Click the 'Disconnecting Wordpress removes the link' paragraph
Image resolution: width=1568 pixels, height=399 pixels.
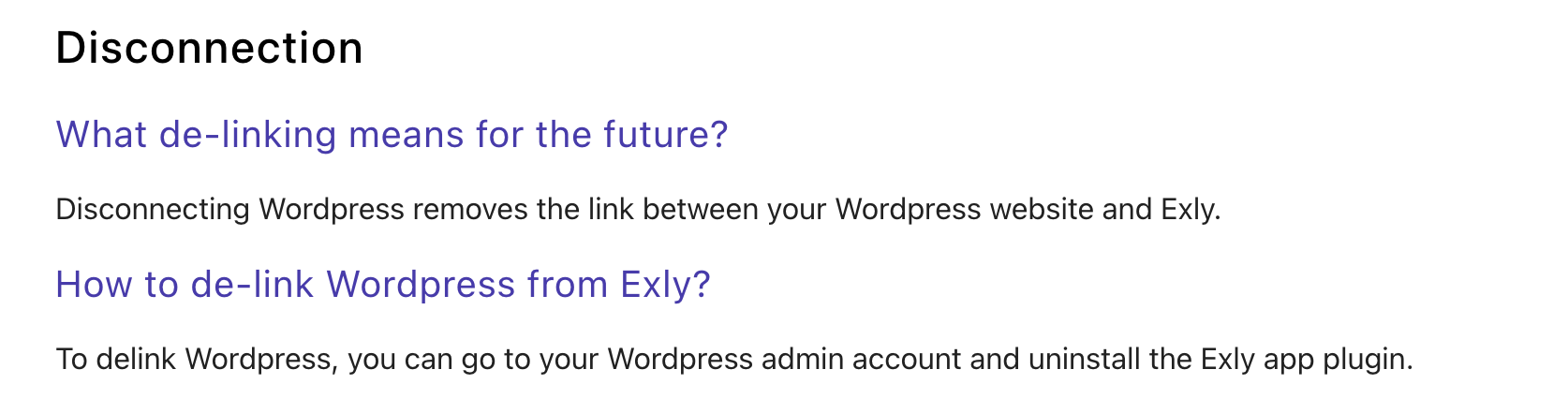pos(638,209)
